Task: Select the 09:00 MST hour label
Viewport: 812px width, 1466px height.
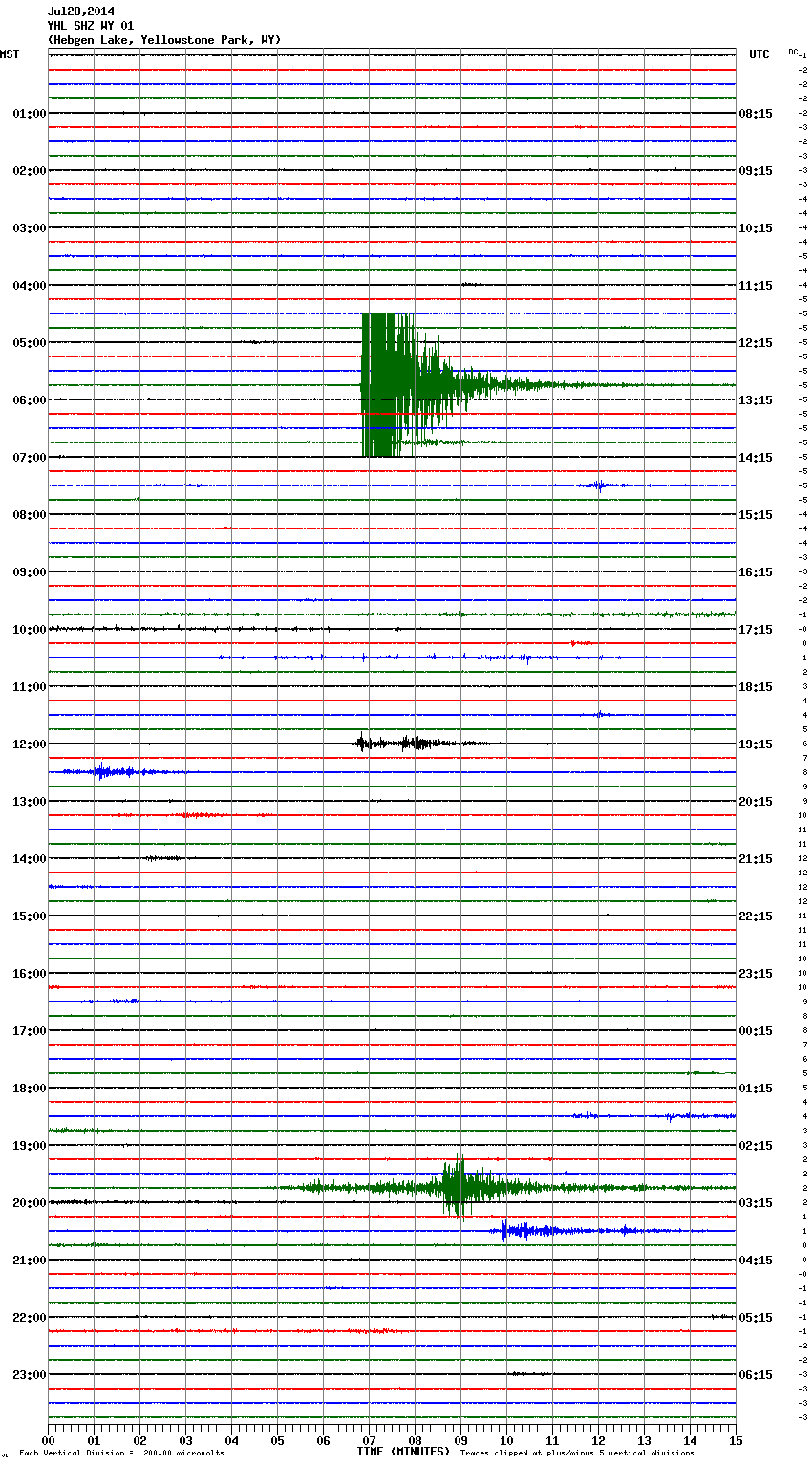Action: pyautogui.click(x=30, y=572)
